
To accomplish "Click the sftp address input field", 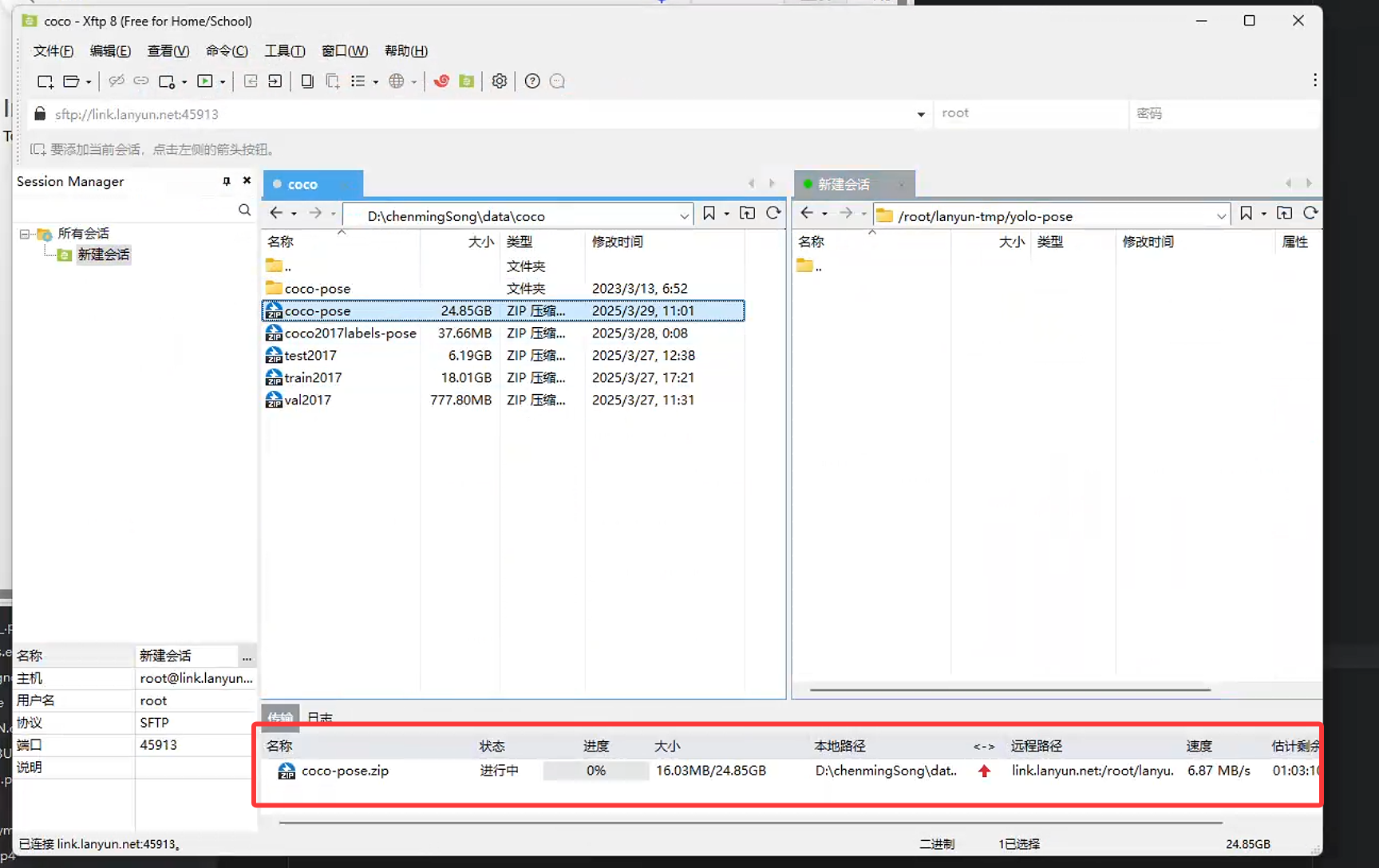I will click(479, 114).
